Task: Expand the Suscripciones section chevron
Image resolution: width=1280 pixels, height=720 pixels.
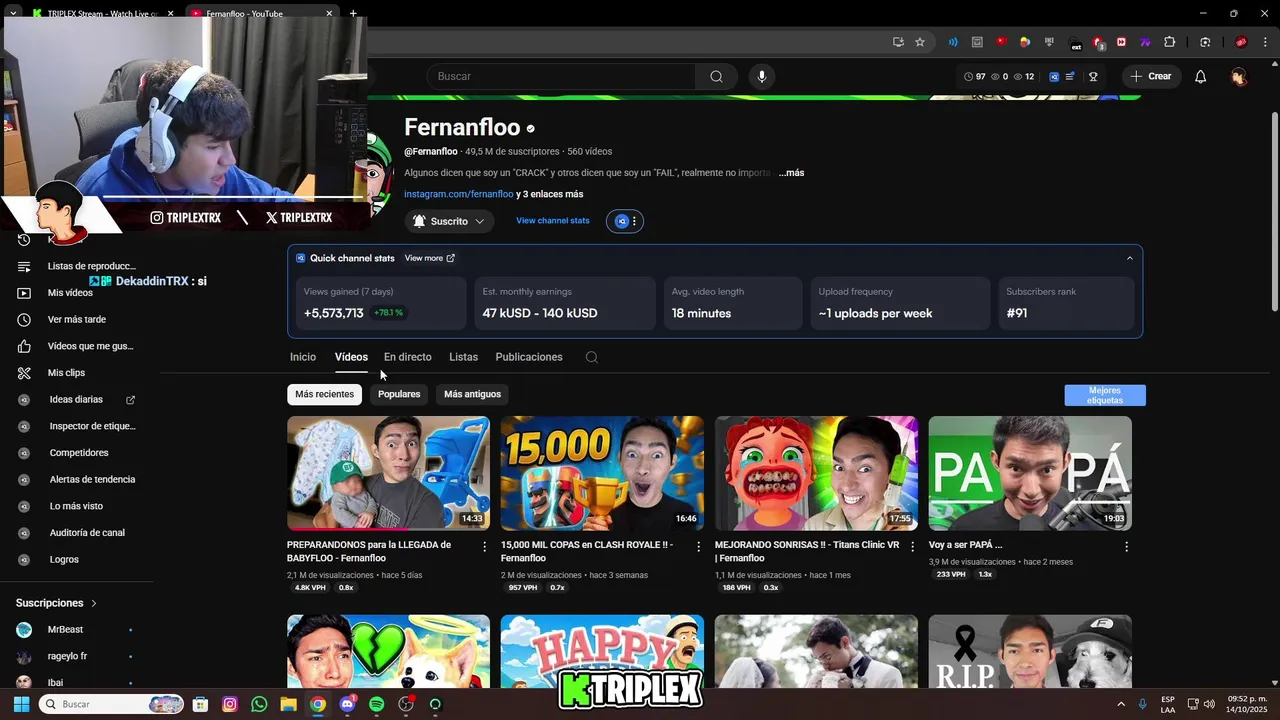Action: [94, 603]
